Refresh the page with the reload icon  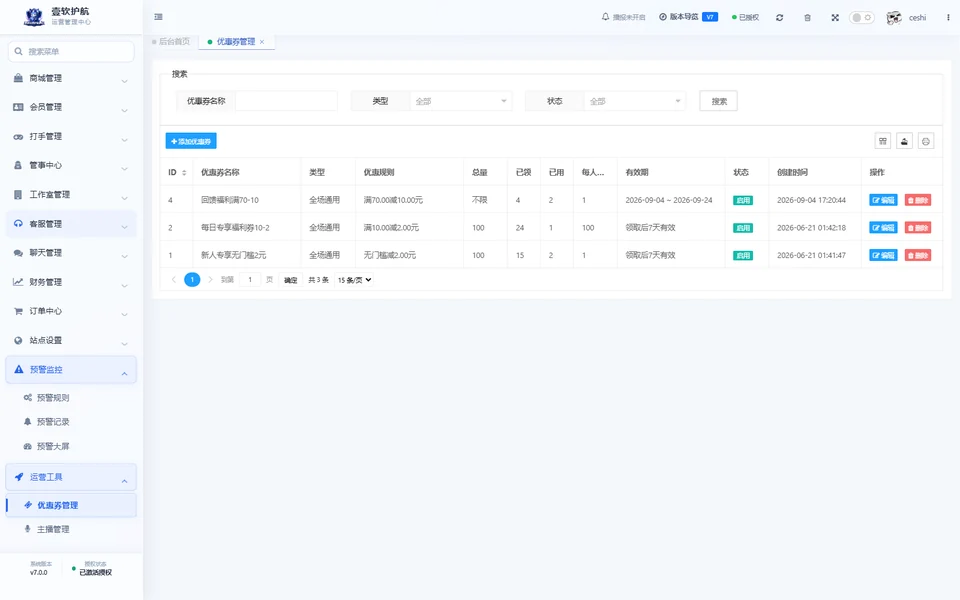pos(779,18)
